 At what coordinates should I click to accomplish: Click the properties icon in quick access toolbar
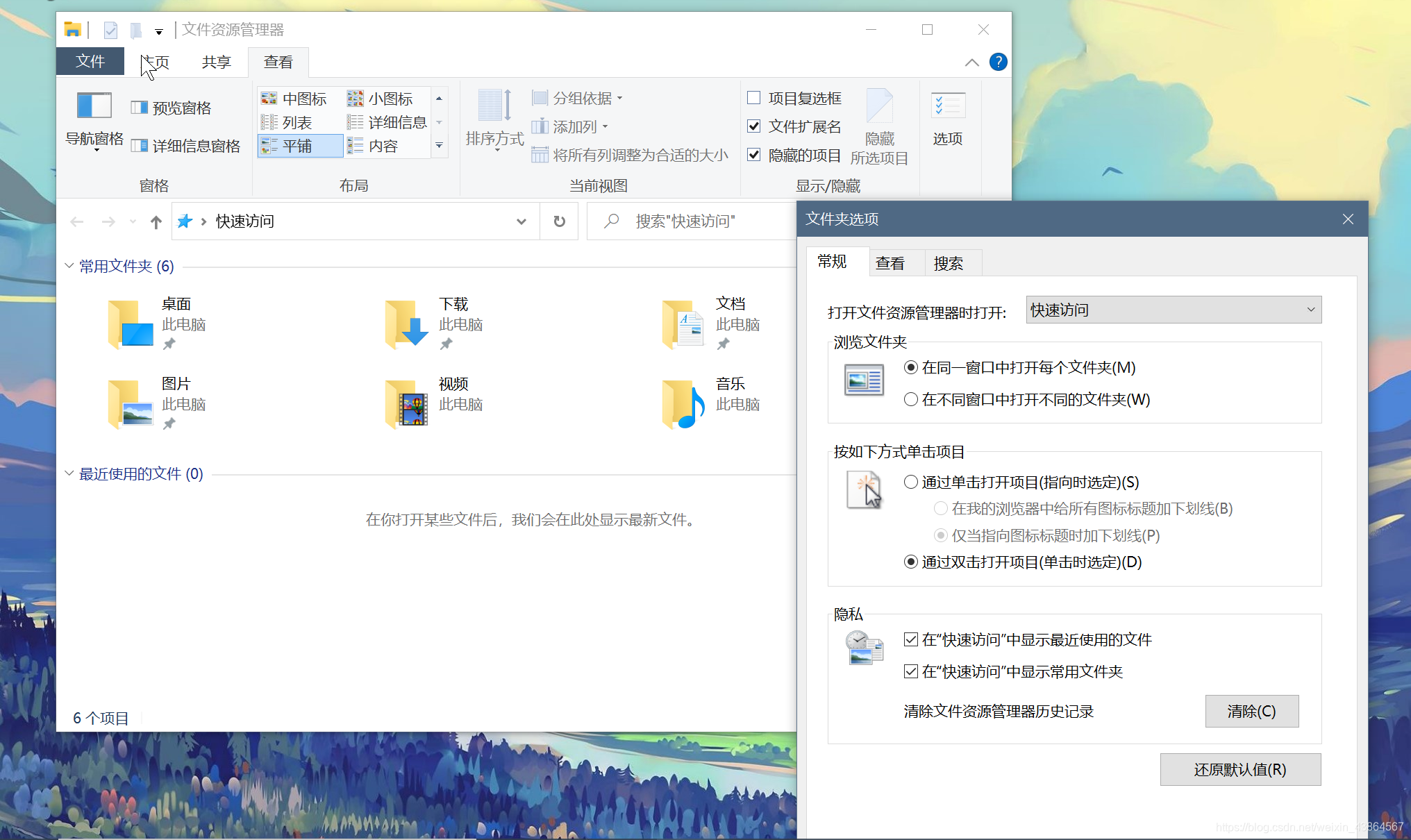(110, 30)
